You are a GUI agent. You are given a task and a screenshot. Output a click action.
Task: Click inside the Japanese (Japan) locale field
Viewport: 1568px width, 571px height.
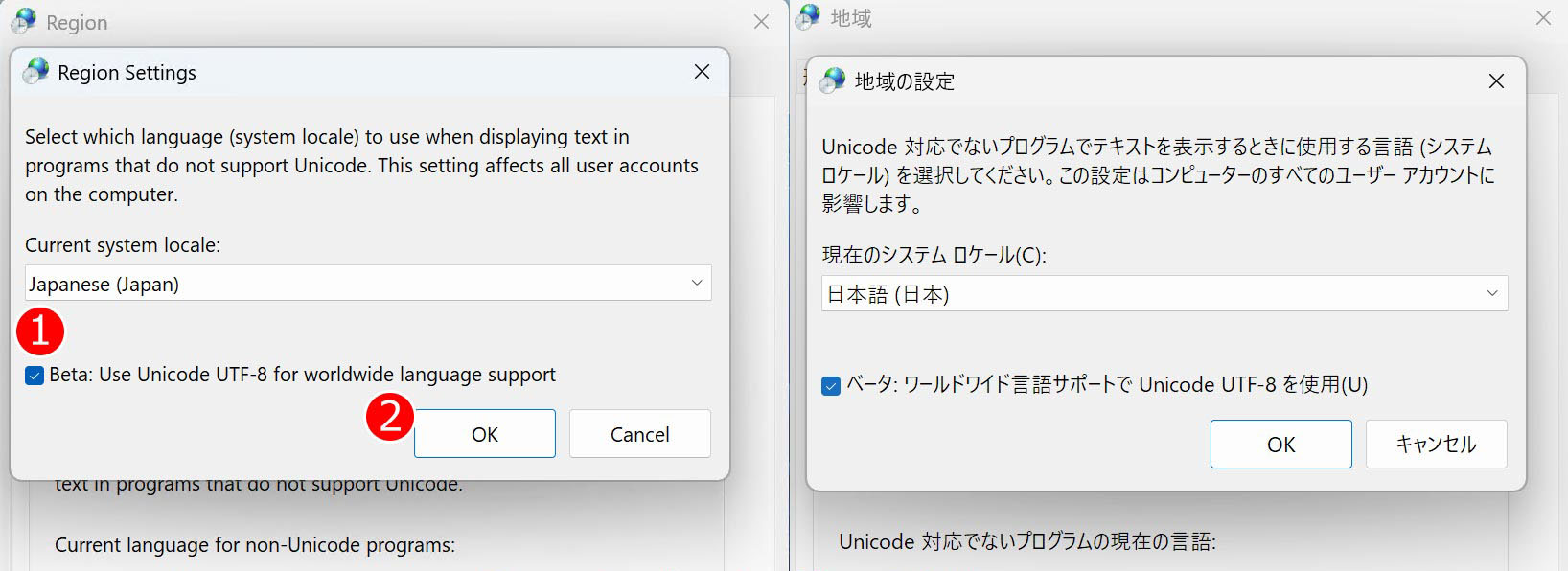pos(288,283)
